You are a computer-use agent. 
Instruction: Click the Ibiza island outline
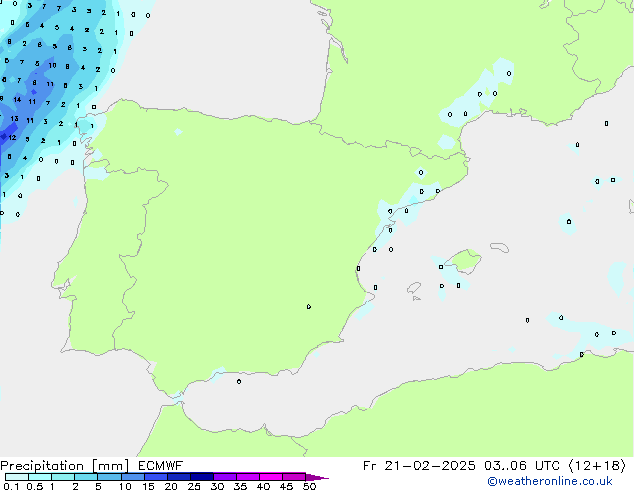click(414, 288)
